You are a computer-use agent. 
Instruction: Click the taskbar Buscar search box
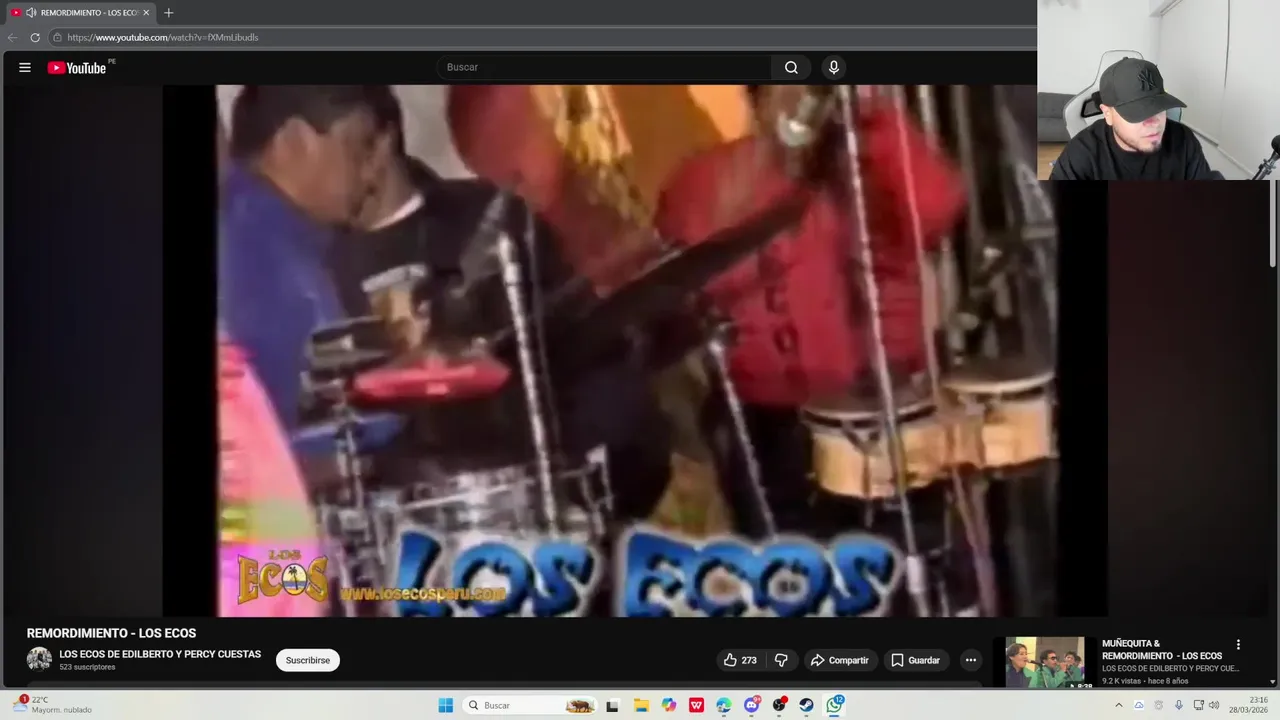(x=530, y=705)
